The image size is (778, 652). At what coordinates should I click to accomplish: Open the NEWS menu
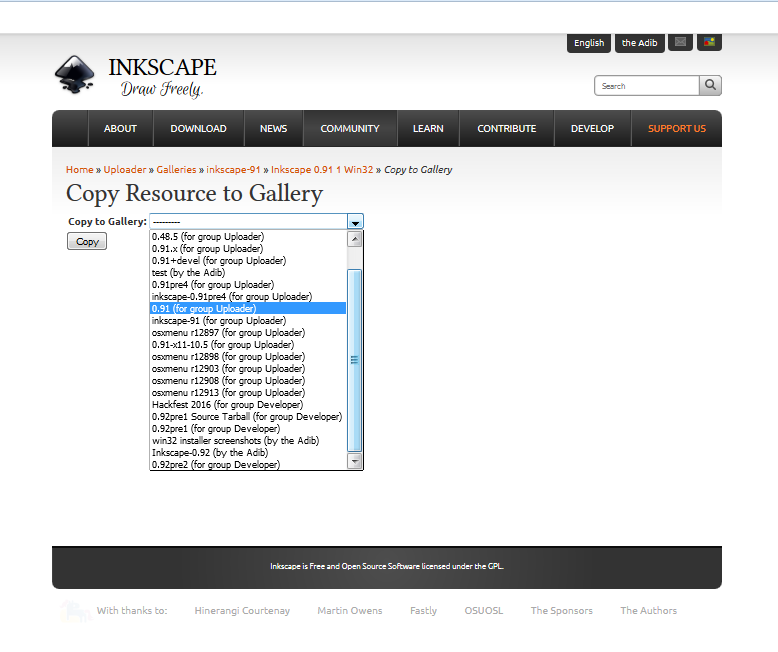tap(273, 129)
